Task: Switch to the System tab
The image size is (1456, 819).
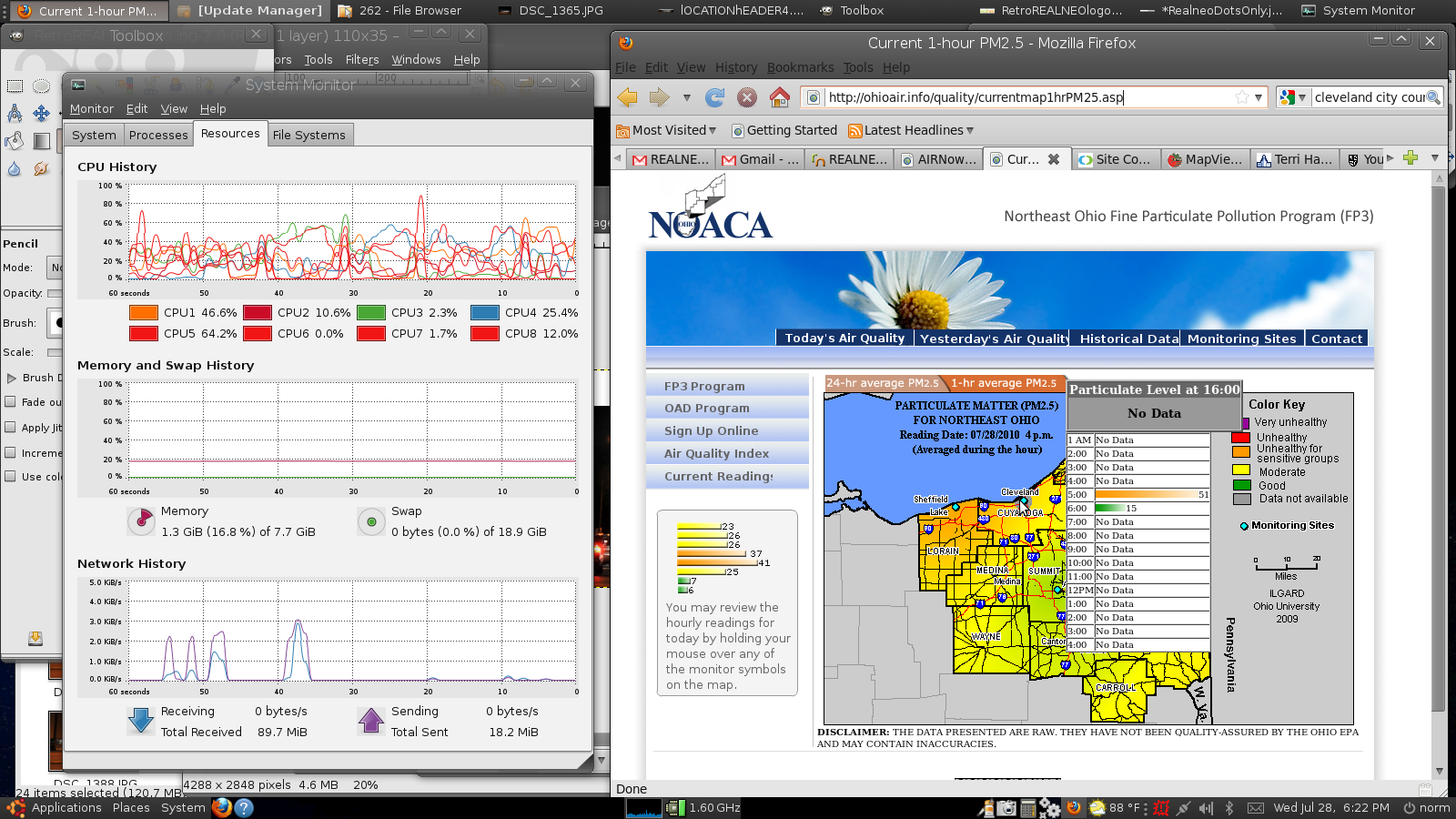Action: (95, 135)
